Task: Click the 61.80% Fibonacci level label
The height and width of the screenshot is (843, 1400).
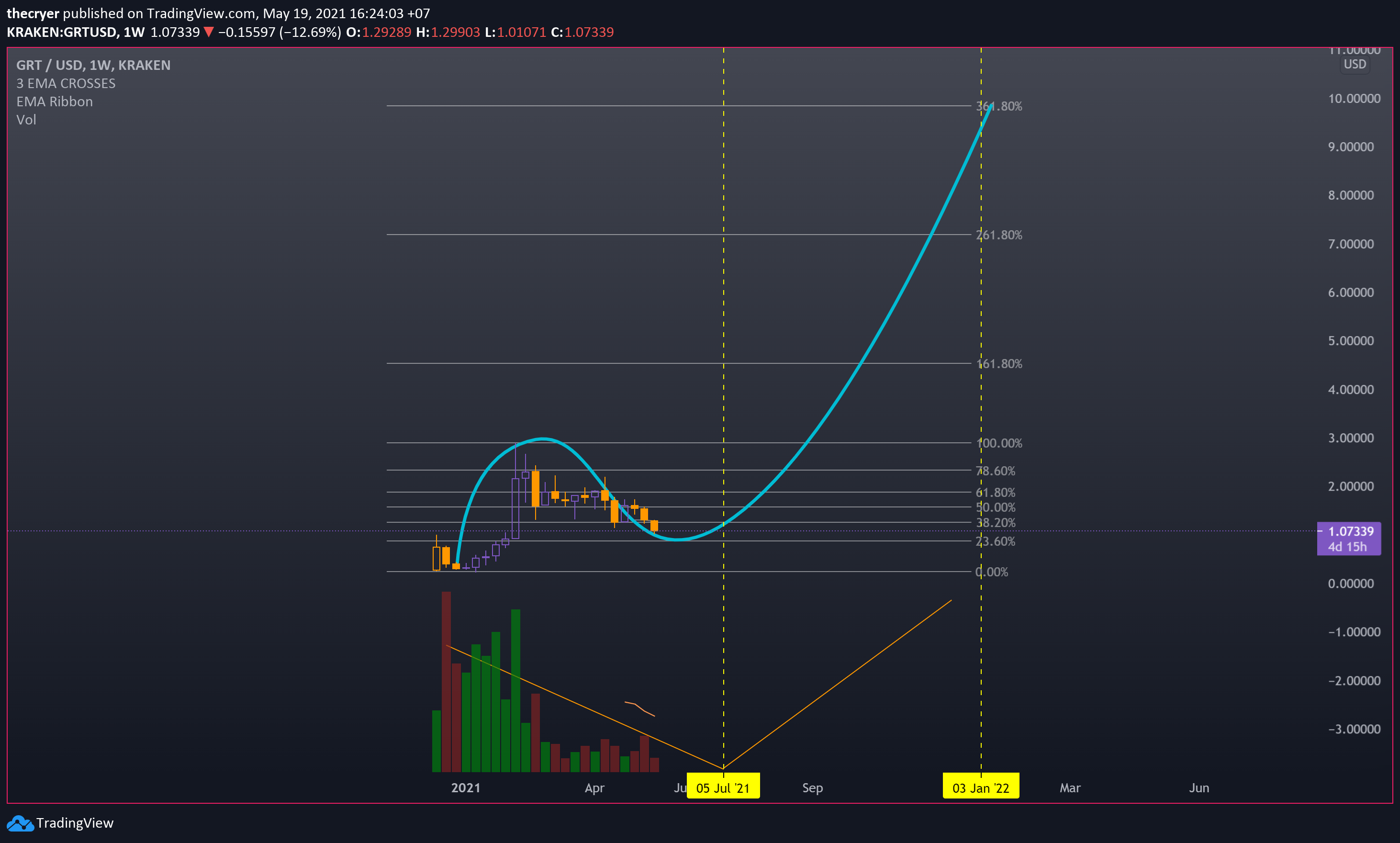Action: pos(996,493)
